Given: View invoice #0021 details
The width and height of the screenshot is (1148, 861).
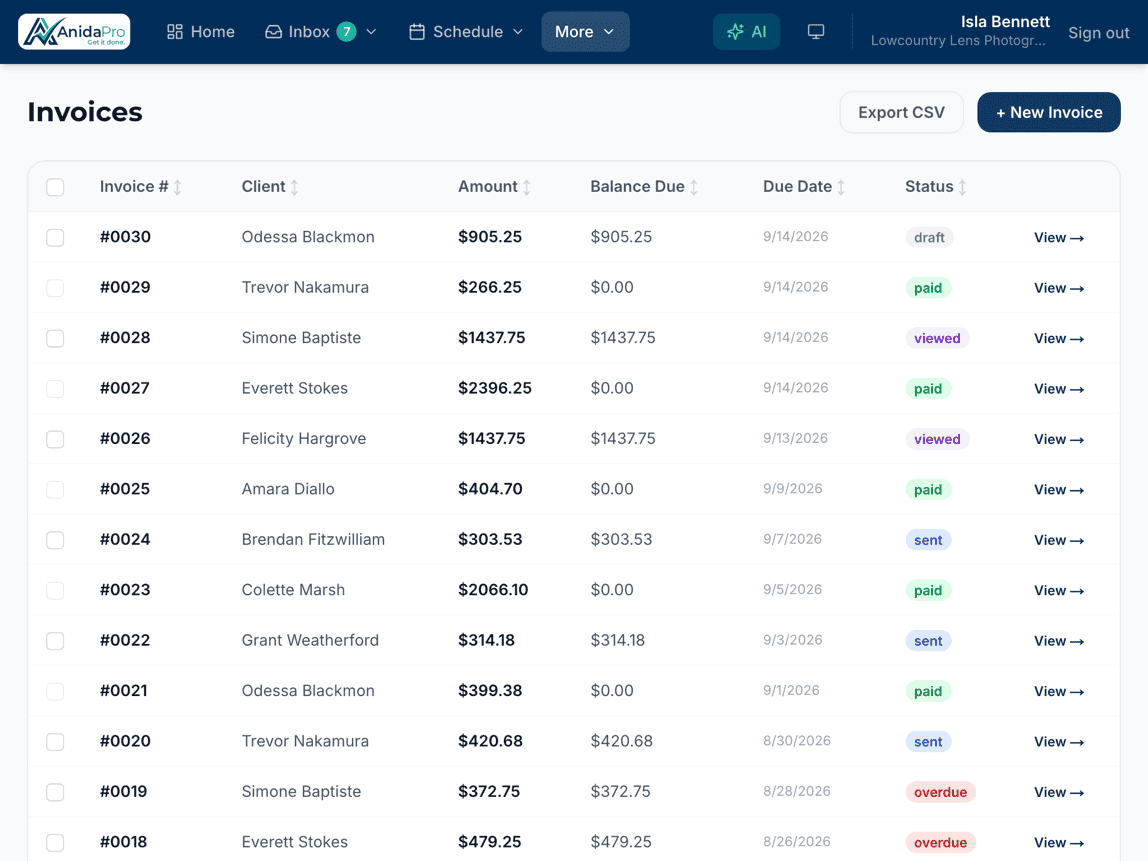Looking at the screenshot, I should coord(1059,692).
